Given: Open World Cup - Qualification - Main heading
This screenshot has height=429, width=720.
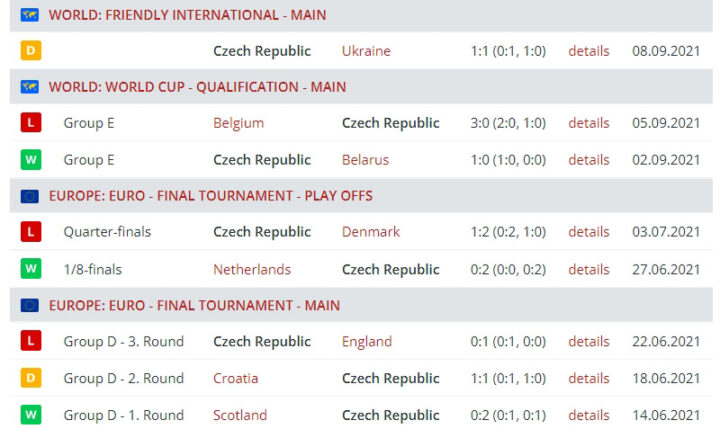Looking at the screenshot, I should coord(197,87).
